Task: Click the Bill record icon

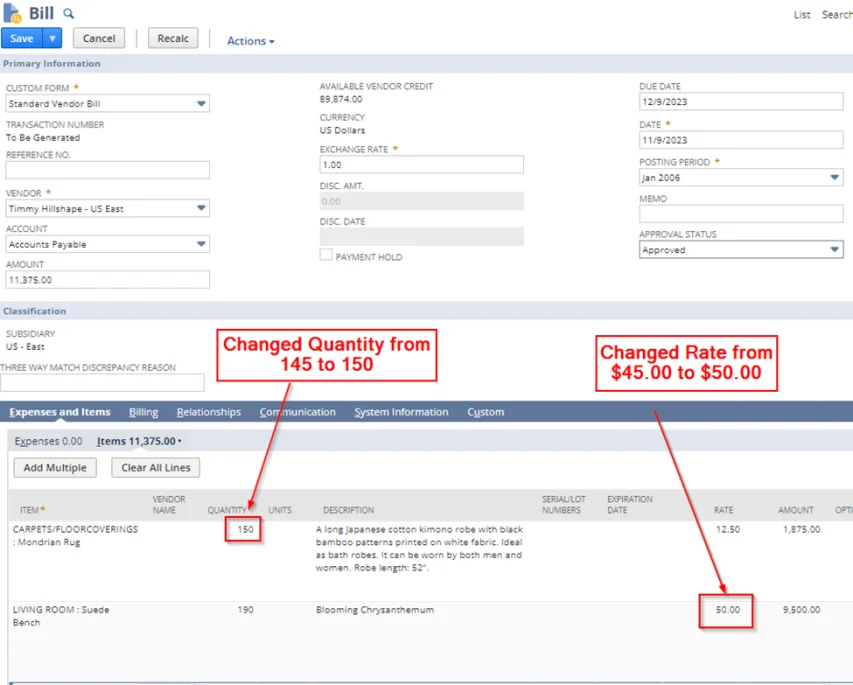Action: pos(13,13)
